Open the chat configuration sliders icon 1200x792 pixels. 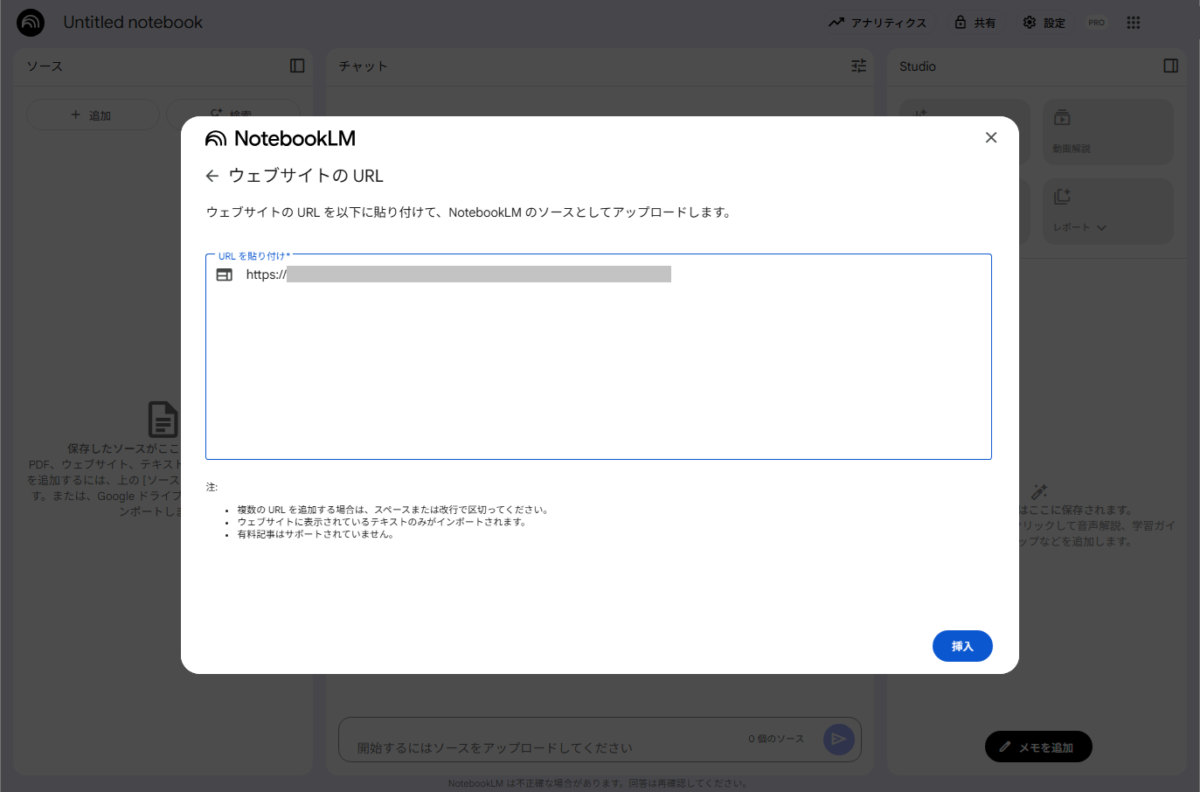[859, 66]
